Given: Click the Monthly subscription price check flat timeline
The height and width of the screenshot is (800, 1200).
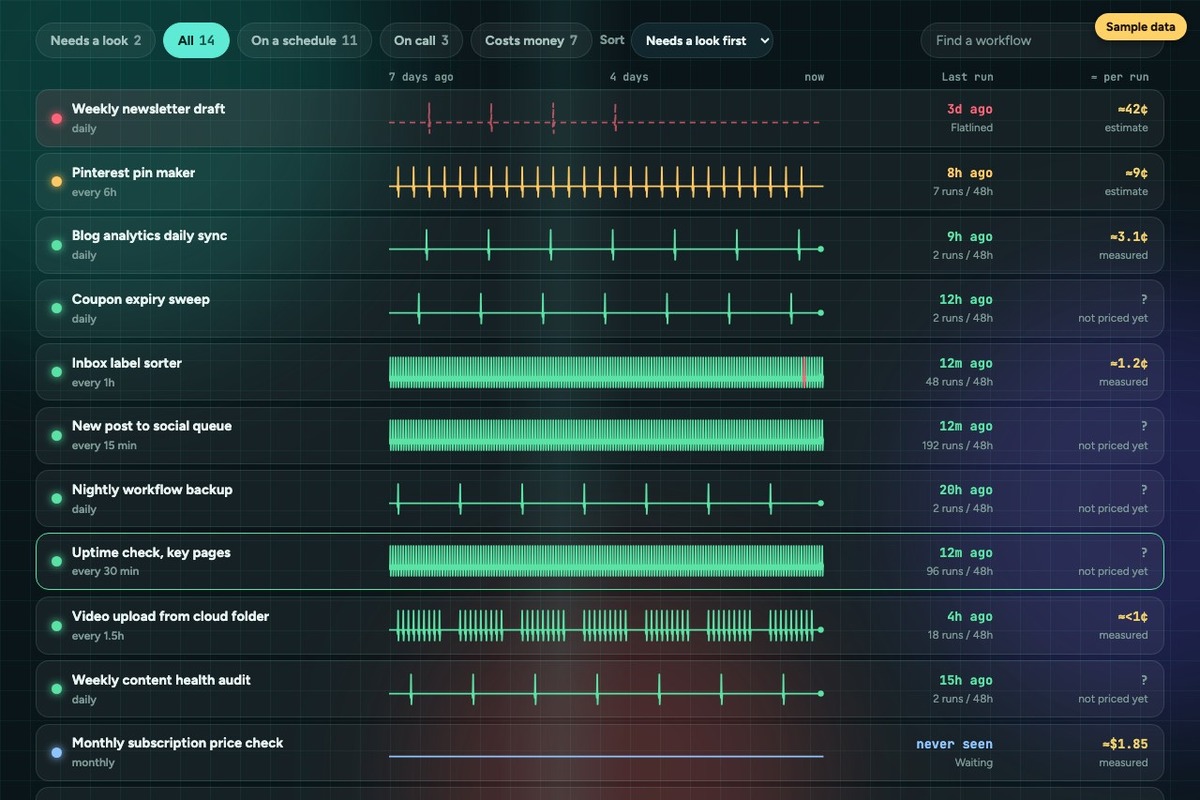Looking at the screenshot, I should click(x=606, y=756).
